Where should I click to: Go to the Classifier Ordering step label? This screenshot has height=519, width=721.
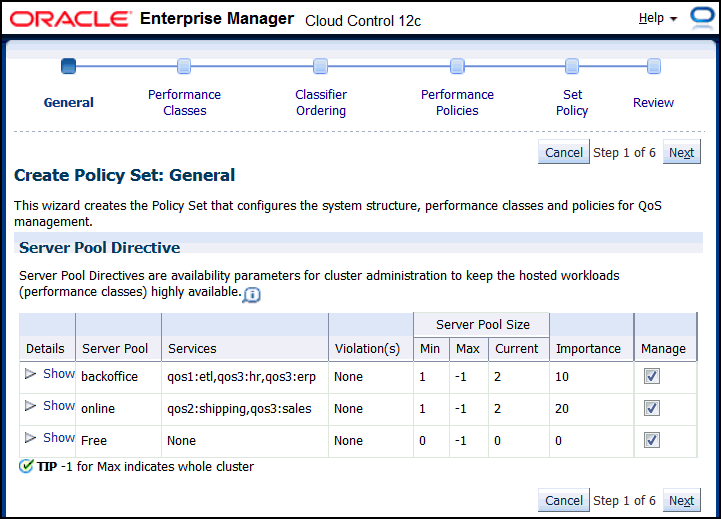[321, 103]
